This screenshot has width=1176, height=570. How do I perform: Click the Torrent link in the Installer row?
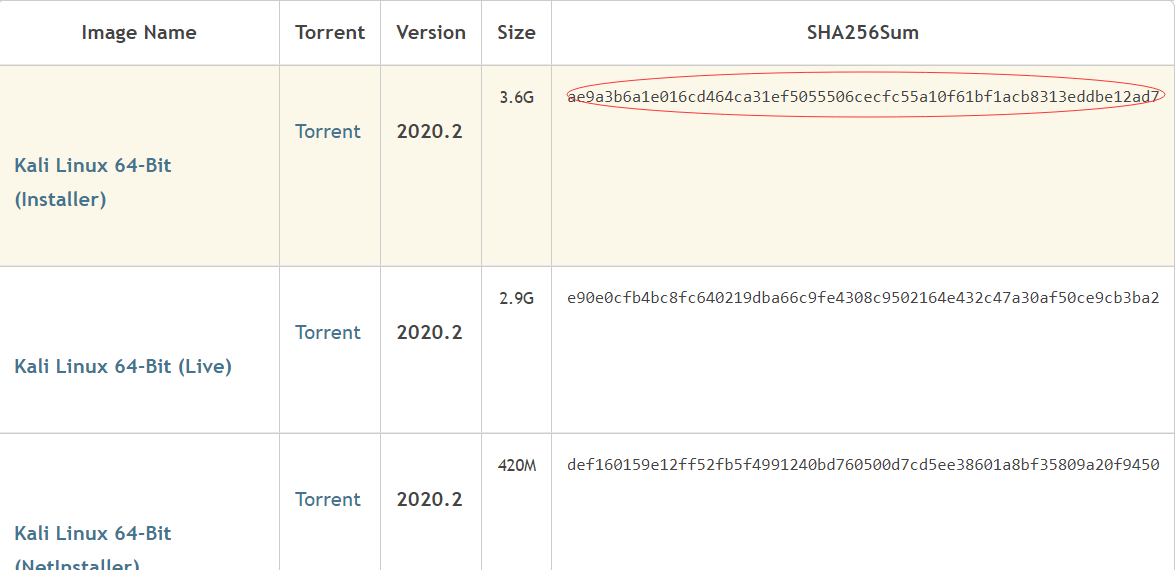tap(328, 131)
